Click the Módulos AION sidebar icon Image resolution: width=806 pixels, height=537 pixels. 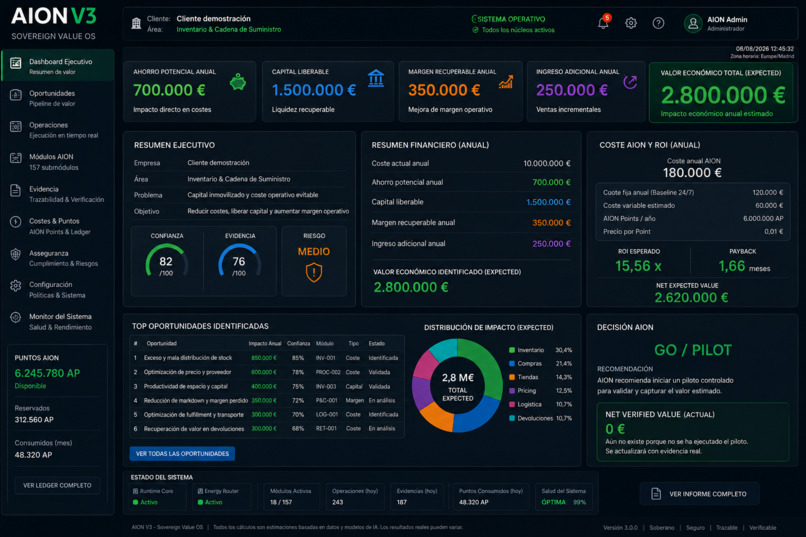[x=16, y=158]
